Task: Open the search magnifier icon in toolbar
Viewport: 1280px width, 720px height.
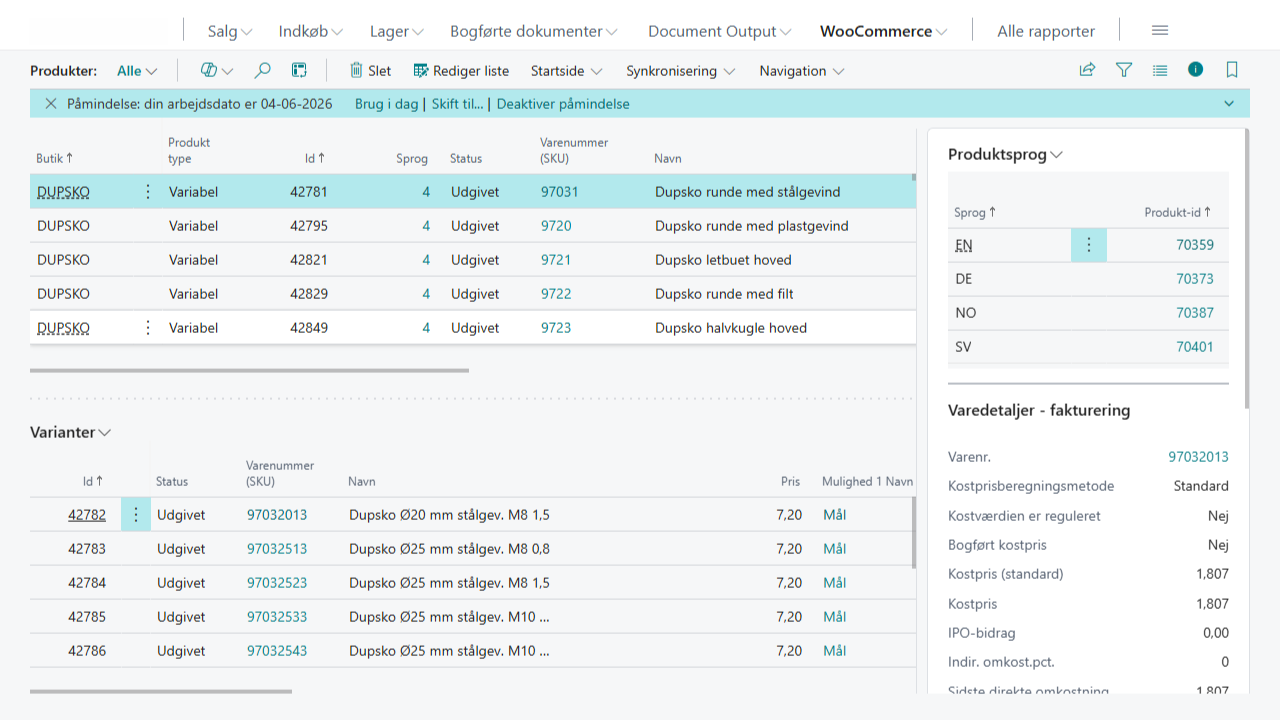Action: (x=262, y=70)
